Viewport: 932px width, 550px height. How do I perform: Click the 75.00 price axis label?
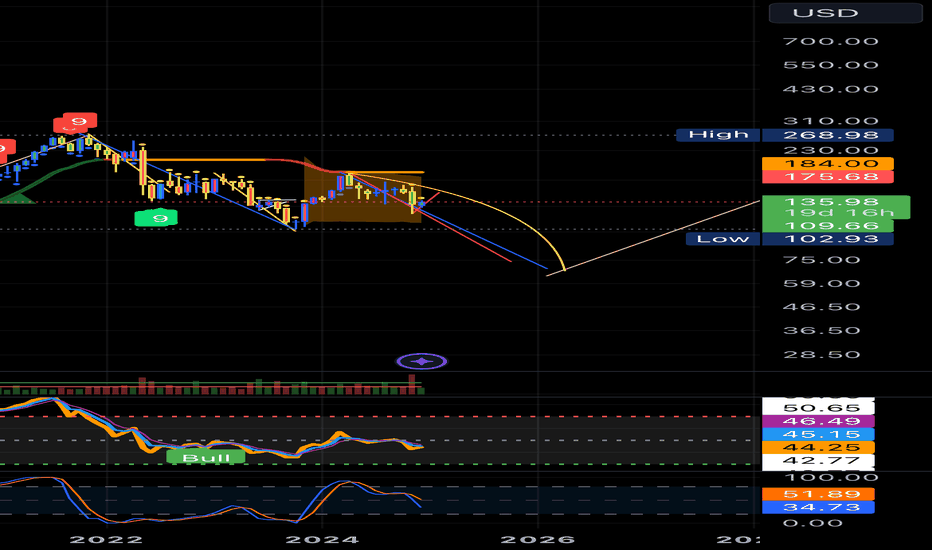821,260
